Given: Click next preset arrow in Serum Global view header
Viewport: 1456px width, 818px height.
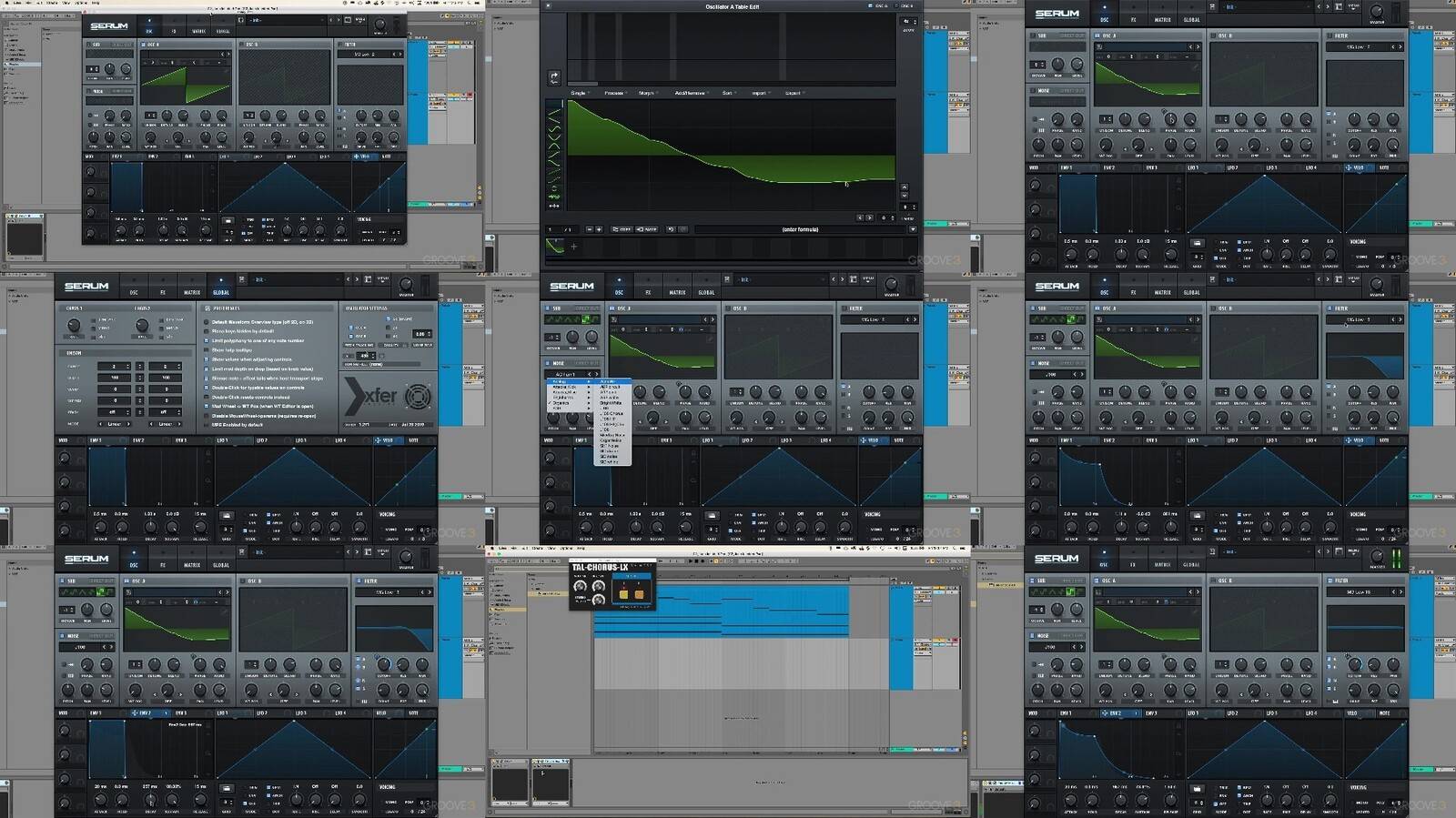Looking at the screenshot, I should (x=357, y=279).
